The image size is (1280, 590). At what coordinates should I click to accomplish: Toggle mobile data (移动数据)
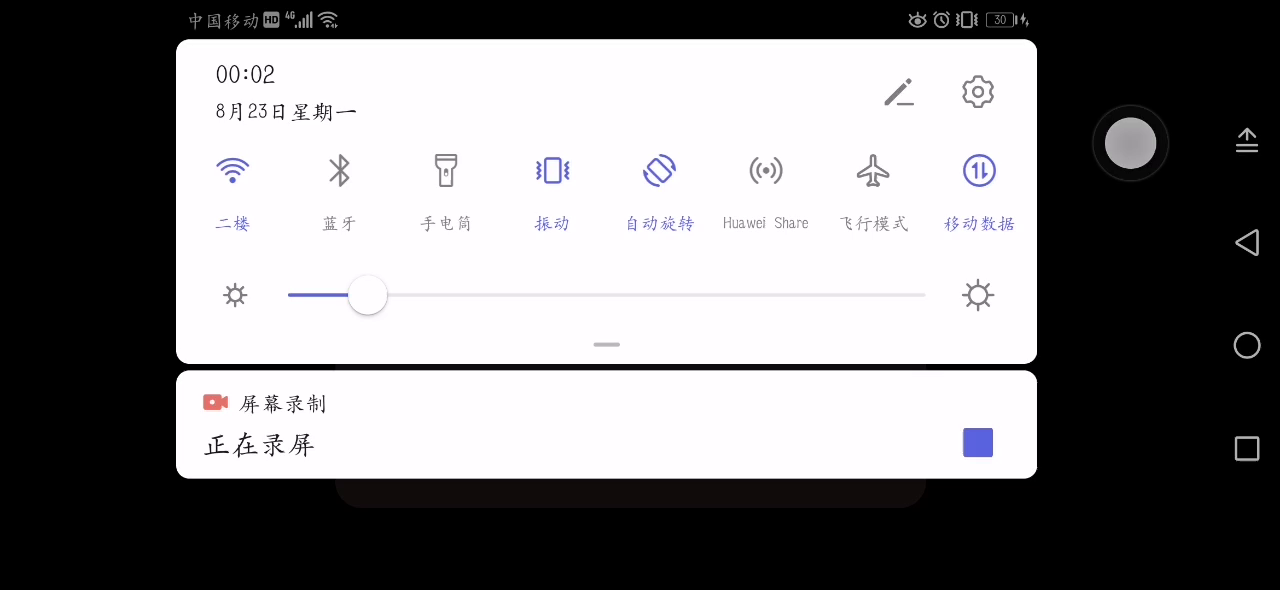click(x=979, y=171)
